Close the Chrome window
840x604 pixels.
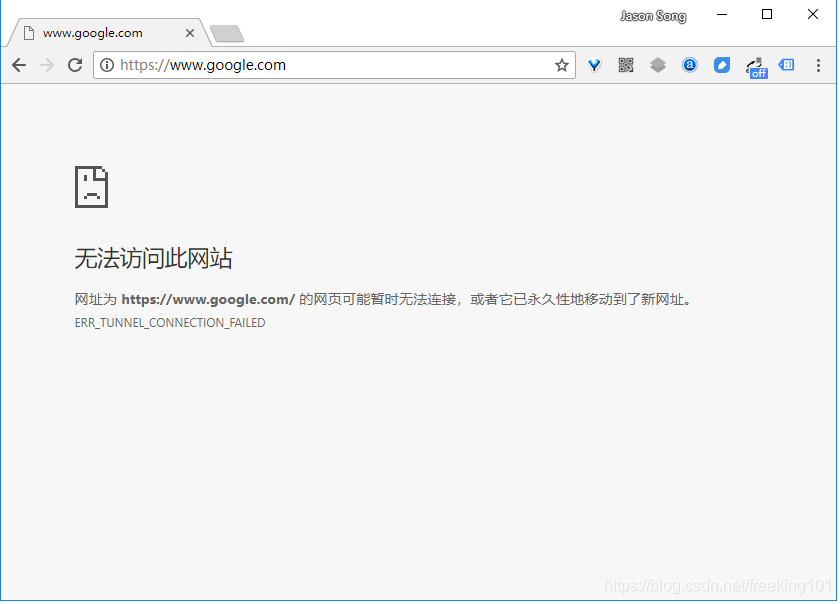pyautogui.click(x=813, y=15)
